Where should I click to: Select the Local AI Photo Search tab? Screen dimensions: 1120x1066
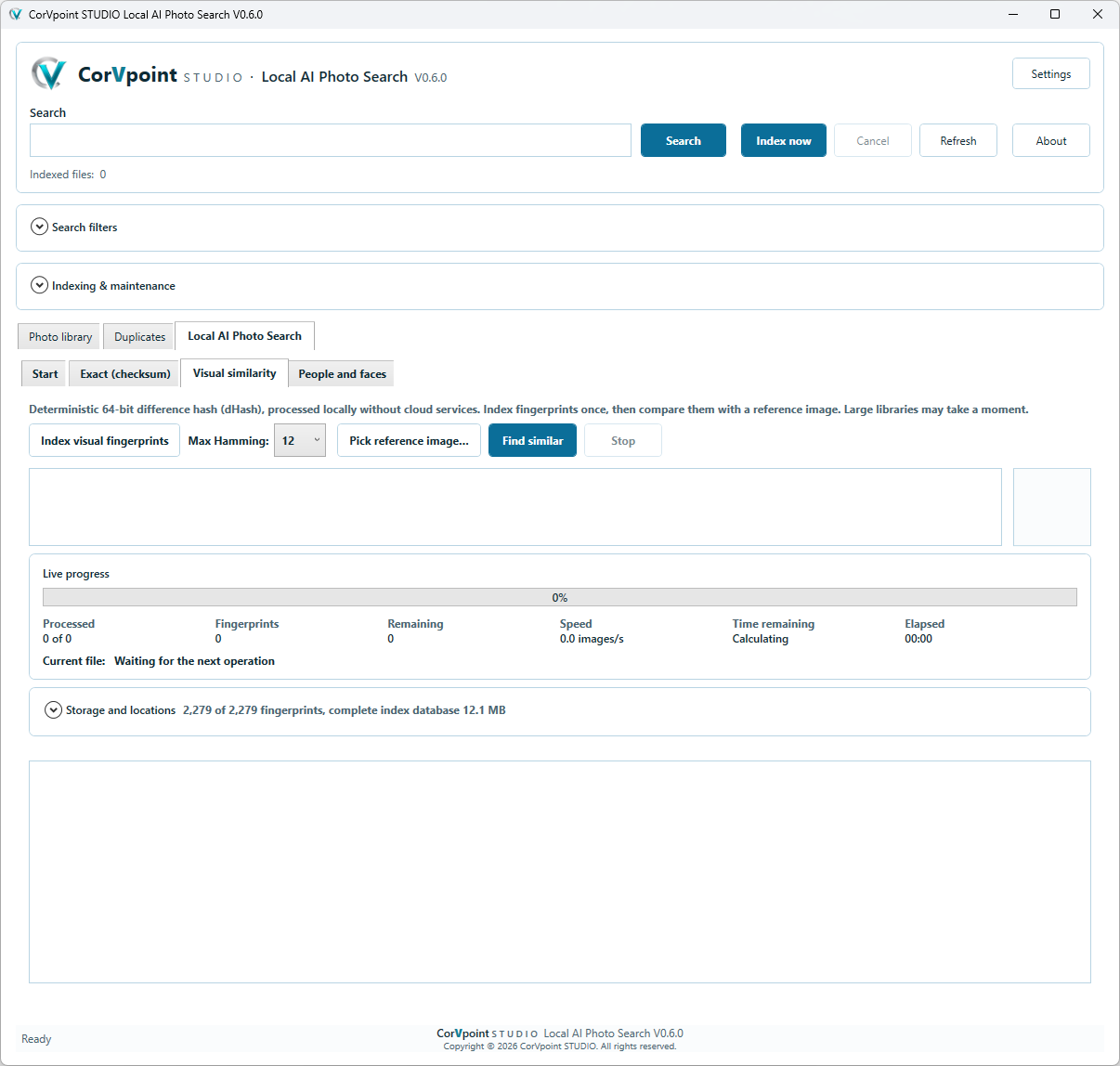coord(244,335)
